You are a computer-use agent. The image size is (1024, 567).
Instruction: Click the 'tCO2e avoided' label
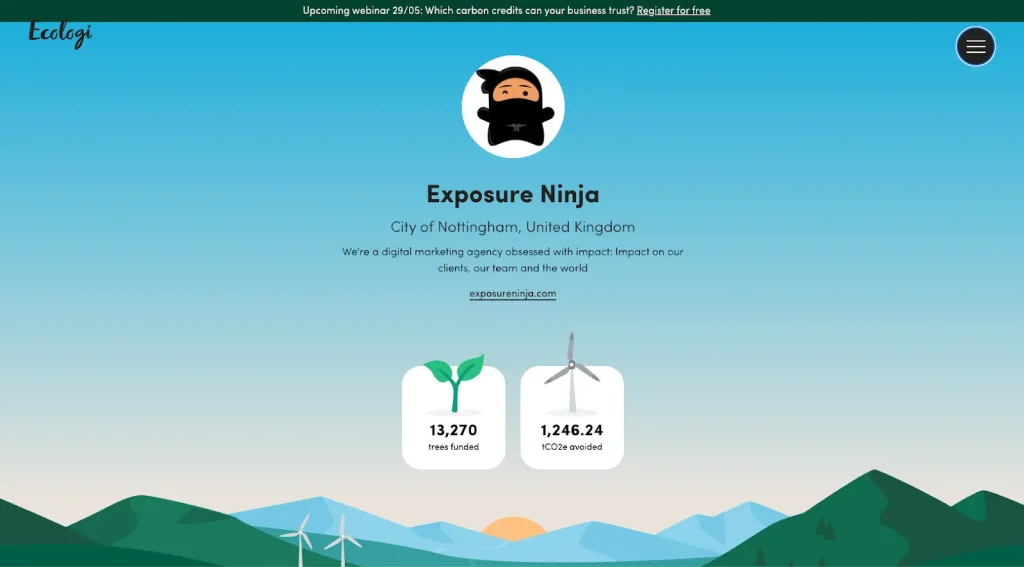point(572,447)
